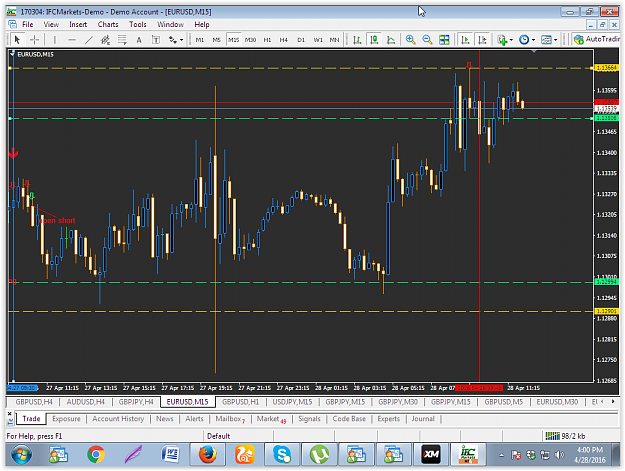Screen dimensions: 625x471
Task: Switch to H4 timeframe
Action: tap(283, 40)
